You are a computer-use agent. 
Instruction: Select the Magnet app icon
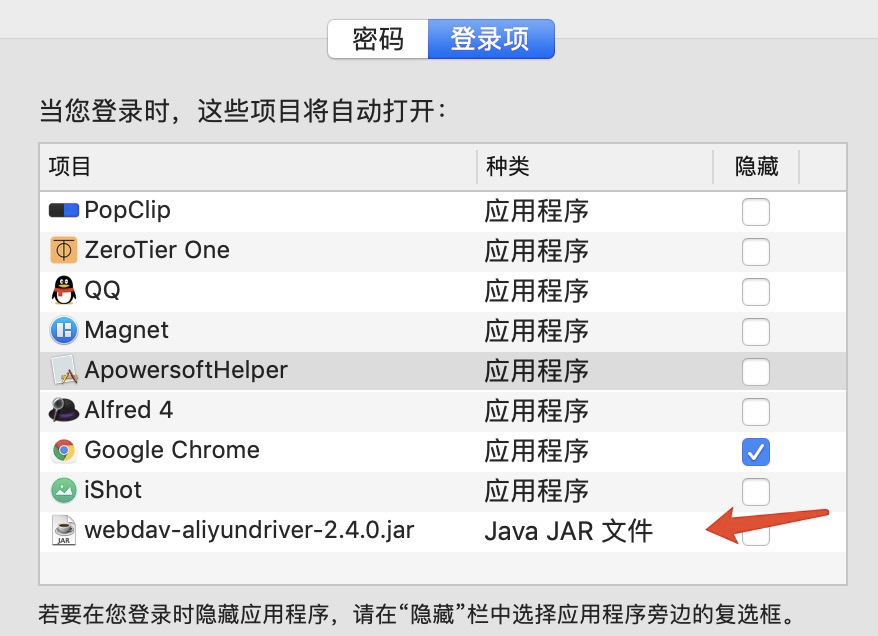pos(64,330)
